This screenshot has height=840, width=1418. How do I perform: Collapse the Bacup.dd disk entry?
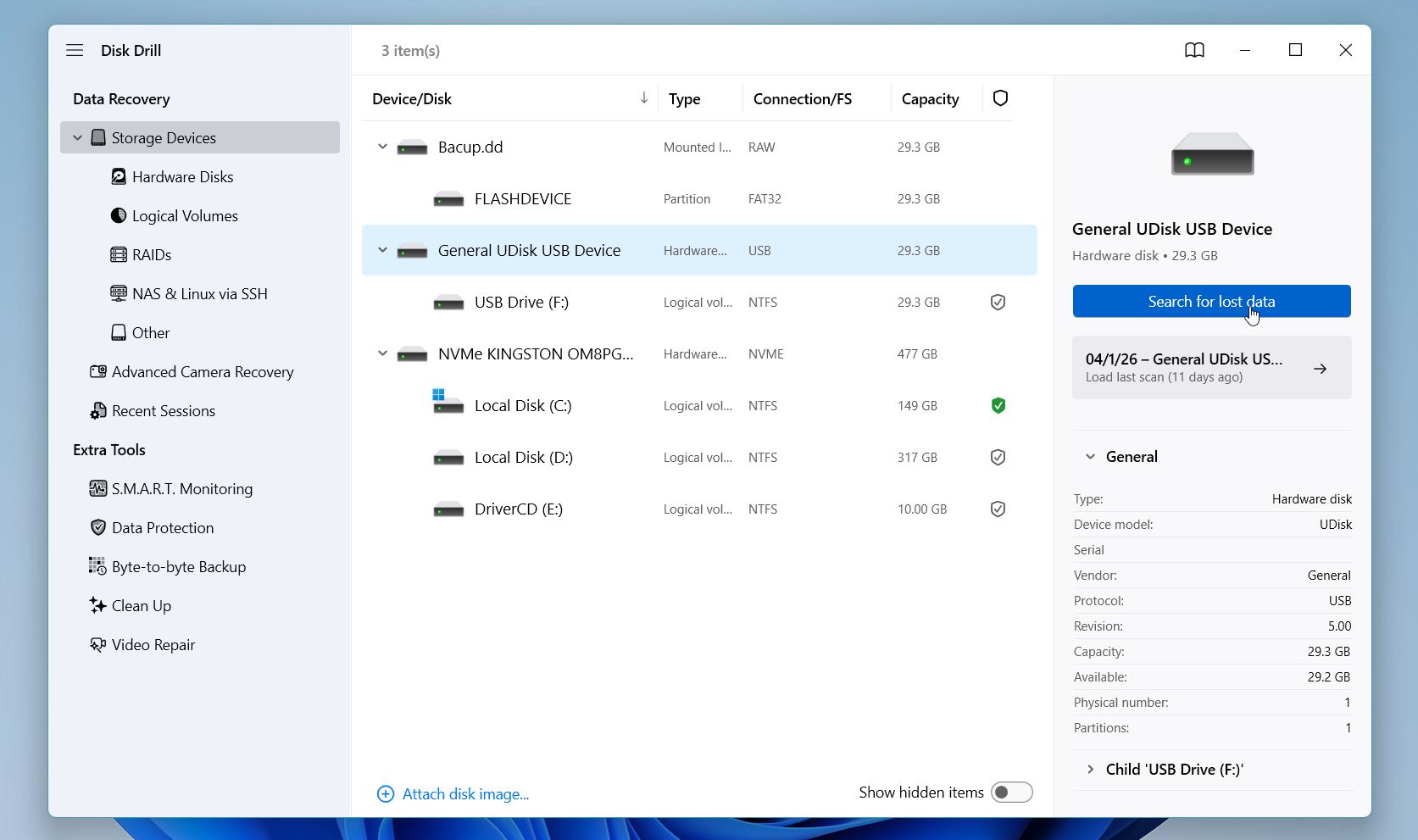(381, 147)
